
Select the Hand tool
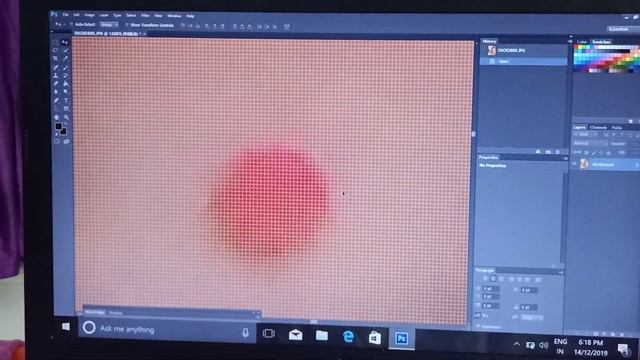pos(56,117)
